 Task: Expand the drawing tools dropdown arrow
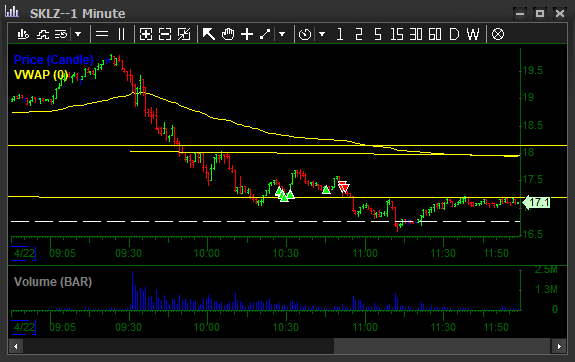coord(282,34)
